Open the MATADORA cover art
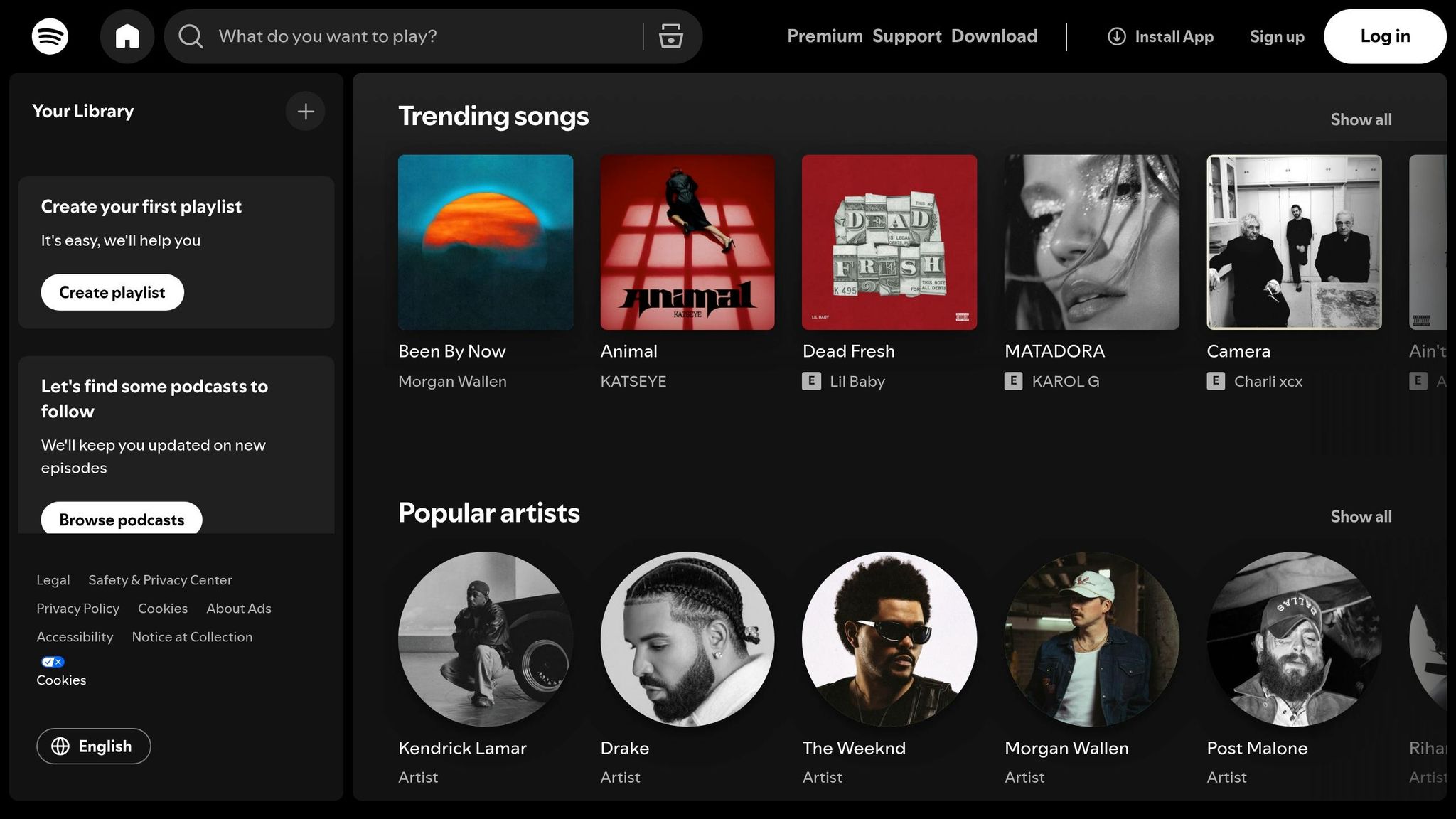 (x=1092, y=242)
